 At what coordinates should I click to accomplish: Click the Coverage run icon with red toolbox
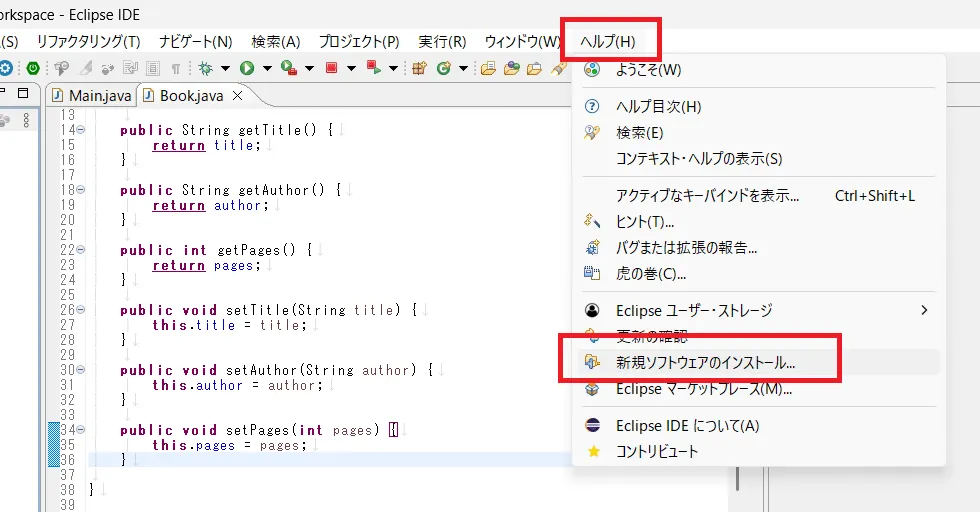pyautogui.click(x=289, y=68)
